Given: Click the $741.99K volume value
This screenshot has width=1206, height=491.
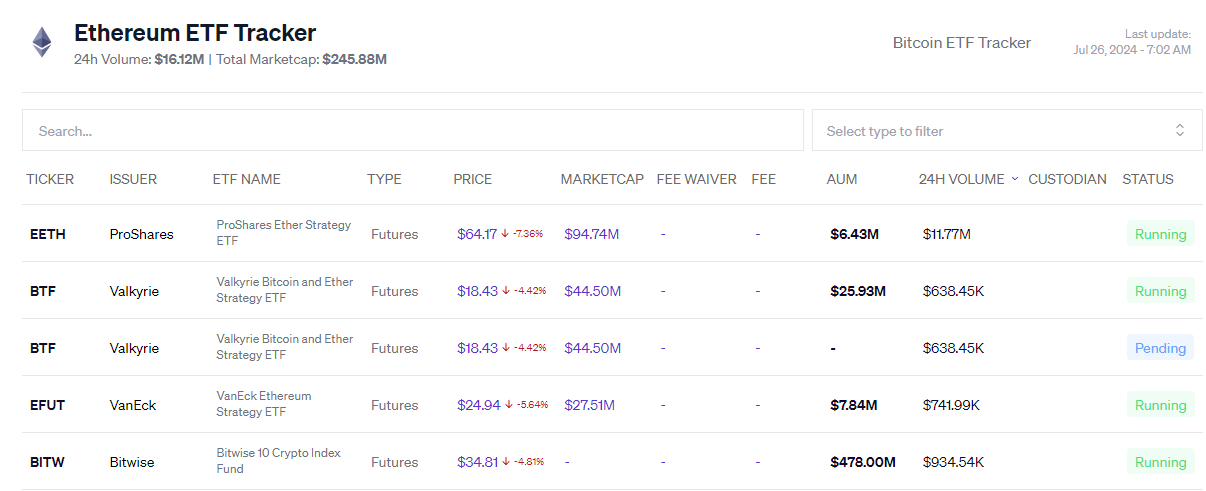Looking at the screenshot, I should [x=951, y=405].
